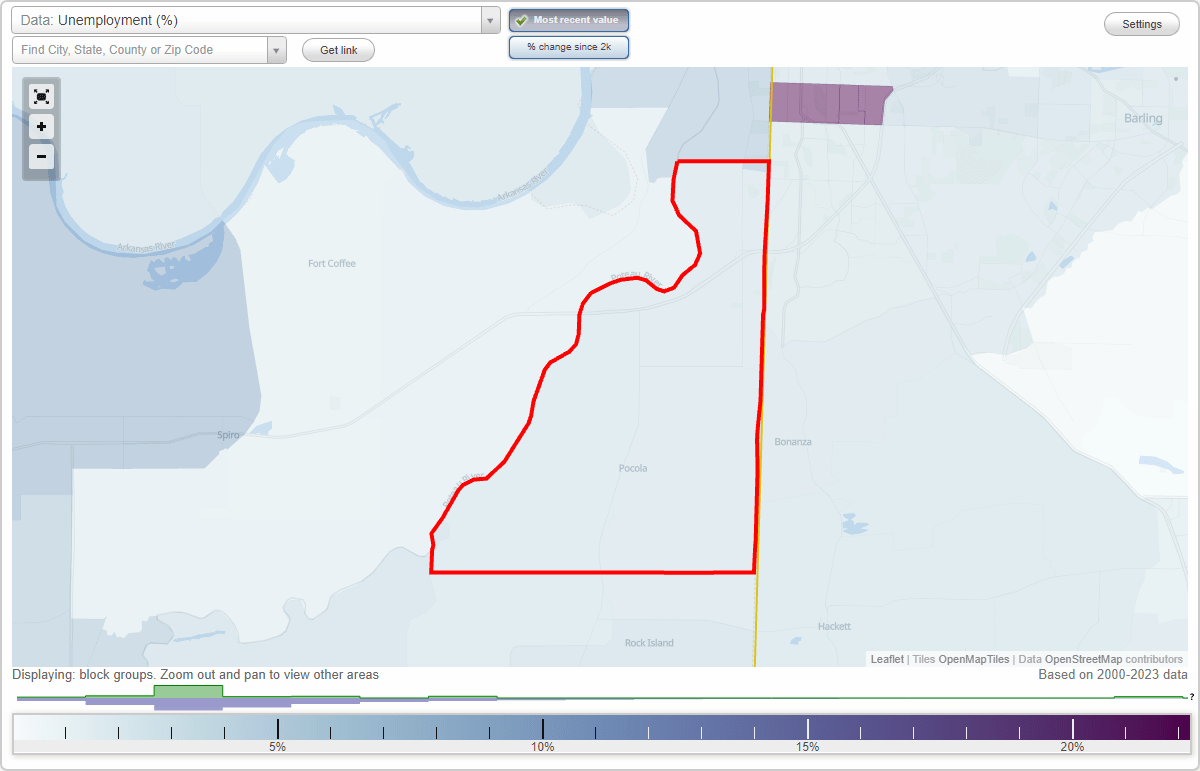The image size is (1200, 771).
Task: Click the Hackett map label
Action: [x=834, y=626]
